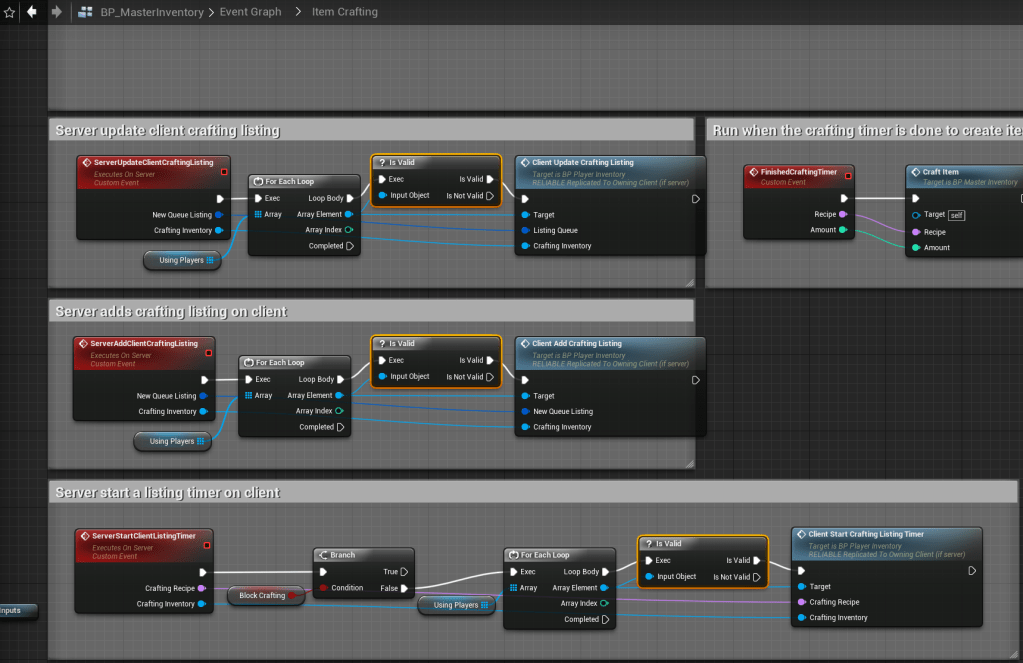
Task: Click the forward navigation arrow
Action: (56, 12)
